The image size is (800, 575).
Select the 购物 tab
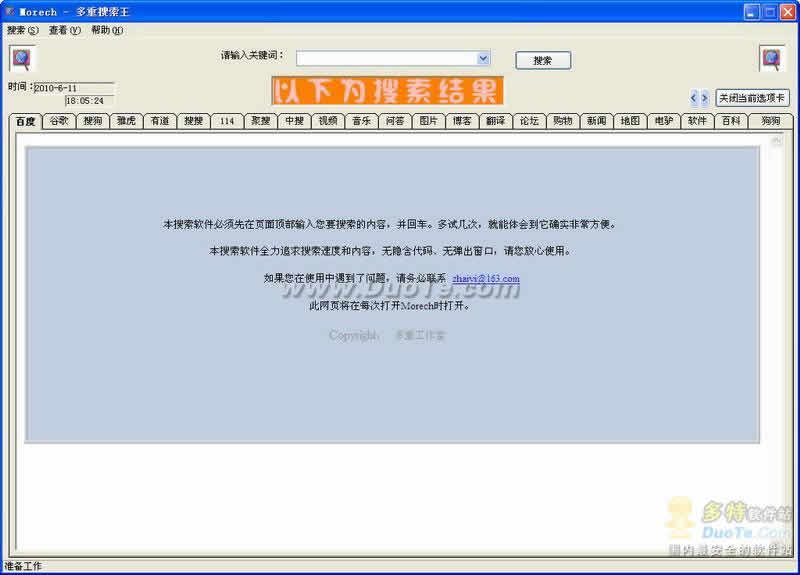(563, 121)
